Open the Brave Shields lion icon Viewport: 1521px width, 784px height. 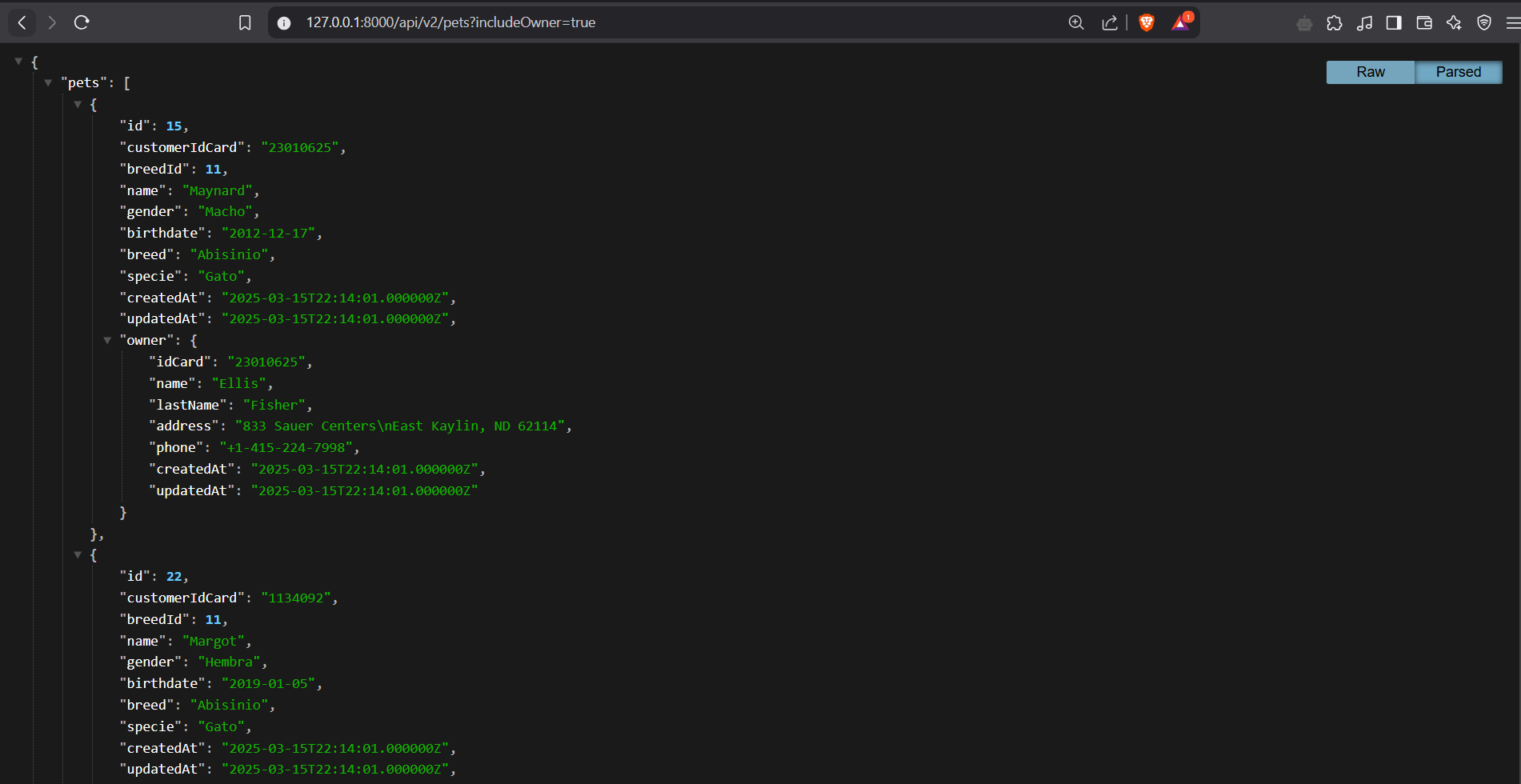click(x=1147, y=22)
